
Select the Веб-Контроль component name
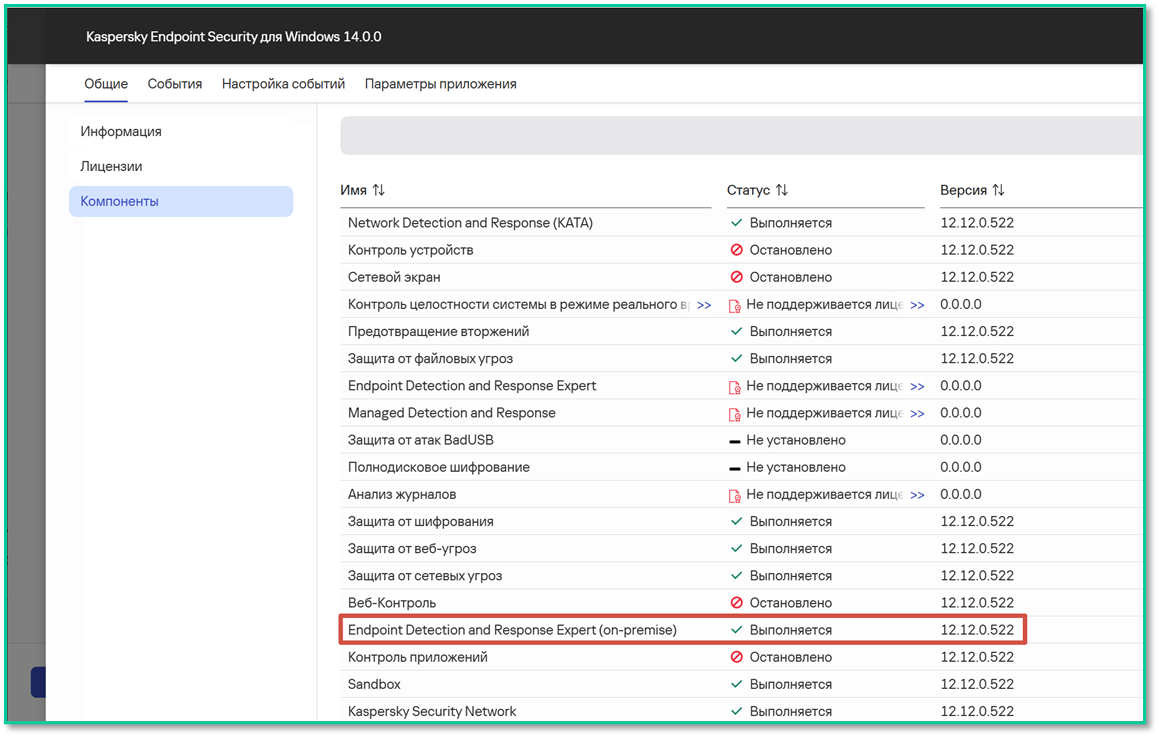pyautogui.click(x=392, y=603)
